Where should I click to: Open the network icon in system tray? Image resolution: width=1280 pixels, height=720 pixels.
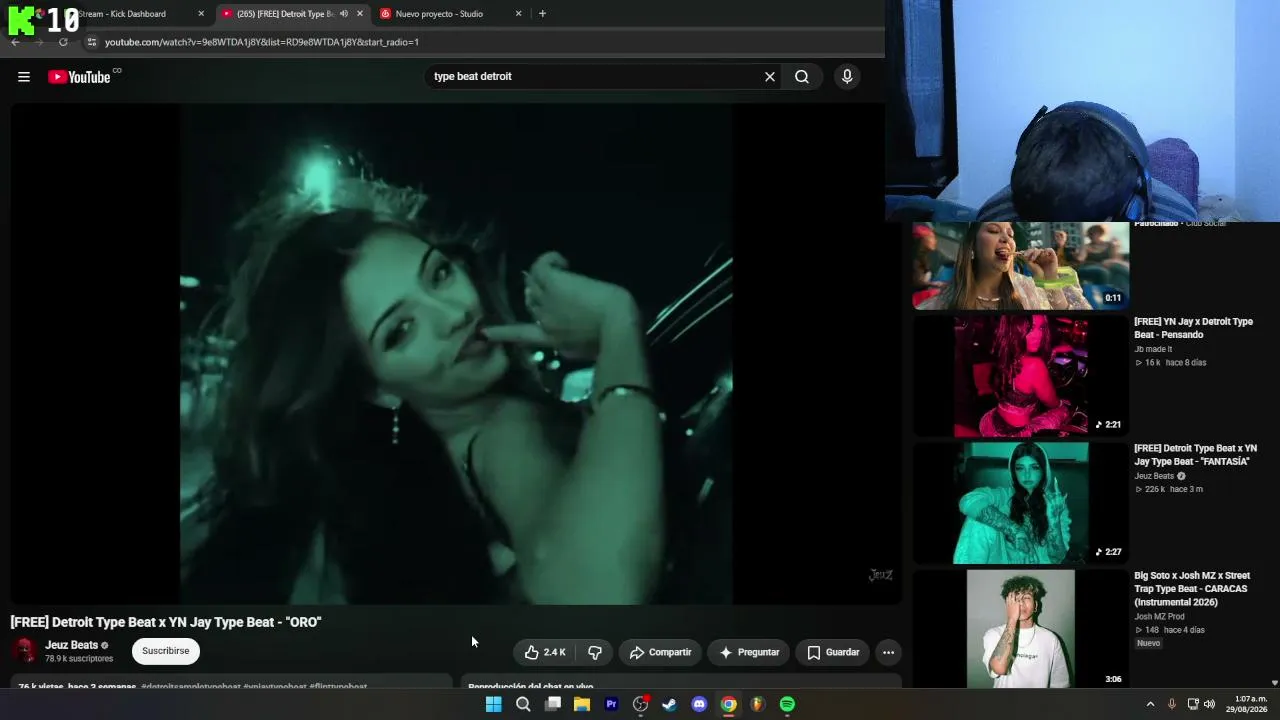pos(1193,704)
